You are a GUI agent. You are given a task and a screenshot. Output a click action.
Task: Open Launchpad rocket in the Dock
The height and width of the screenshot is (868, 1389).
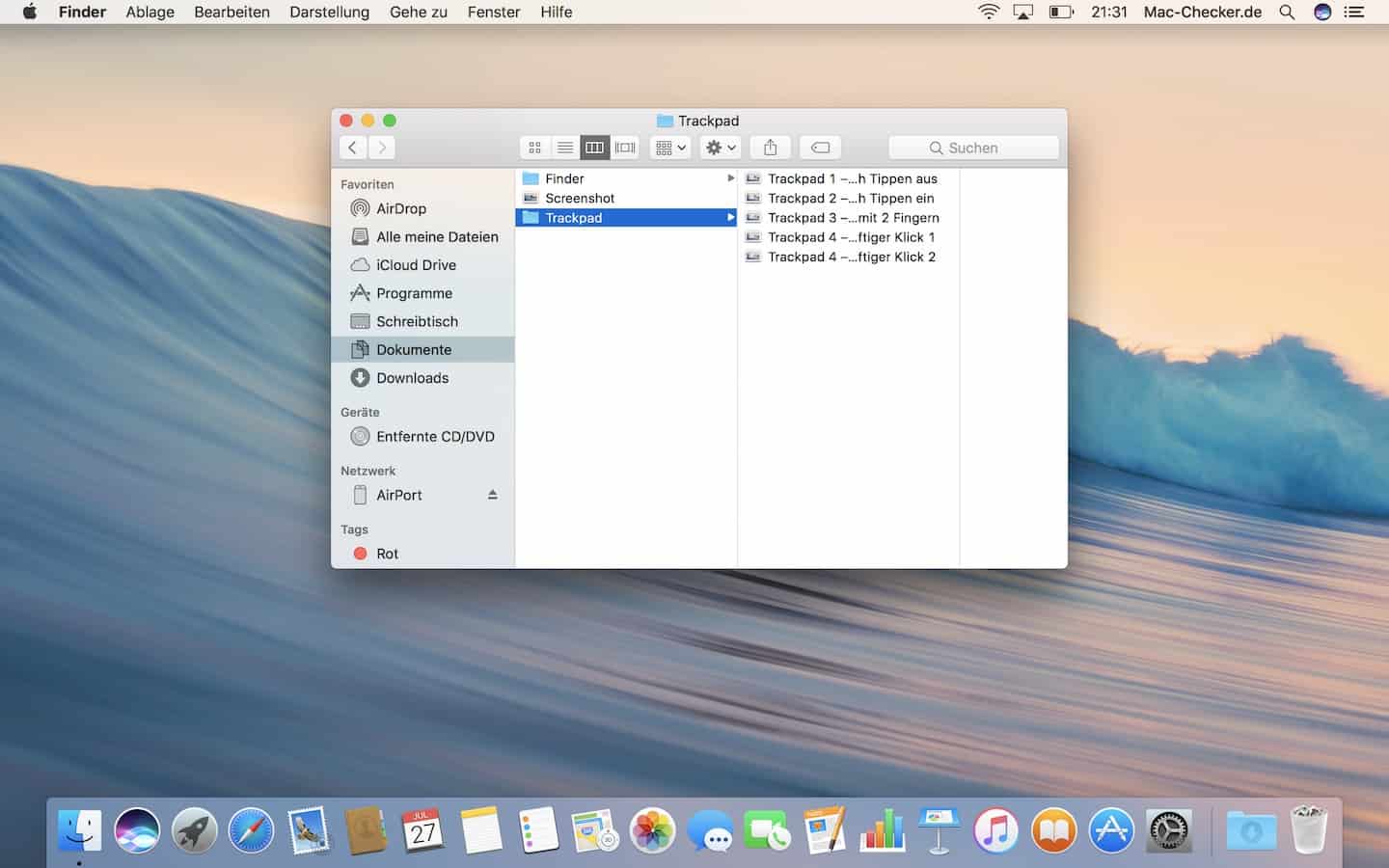coord(194,829)
